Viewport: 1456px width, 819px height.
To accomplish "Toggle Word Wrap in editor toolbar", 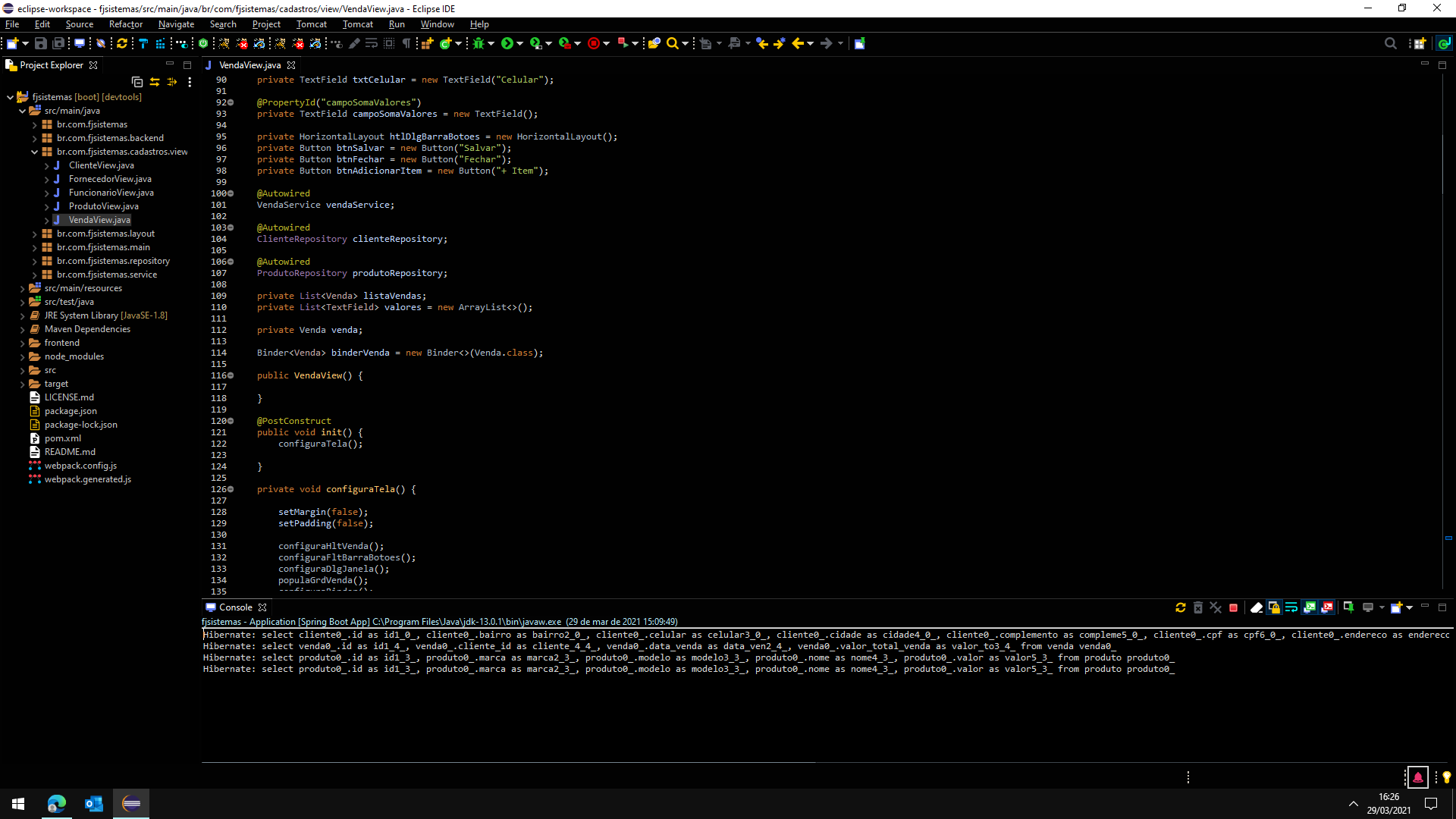I will coord(372,43).
